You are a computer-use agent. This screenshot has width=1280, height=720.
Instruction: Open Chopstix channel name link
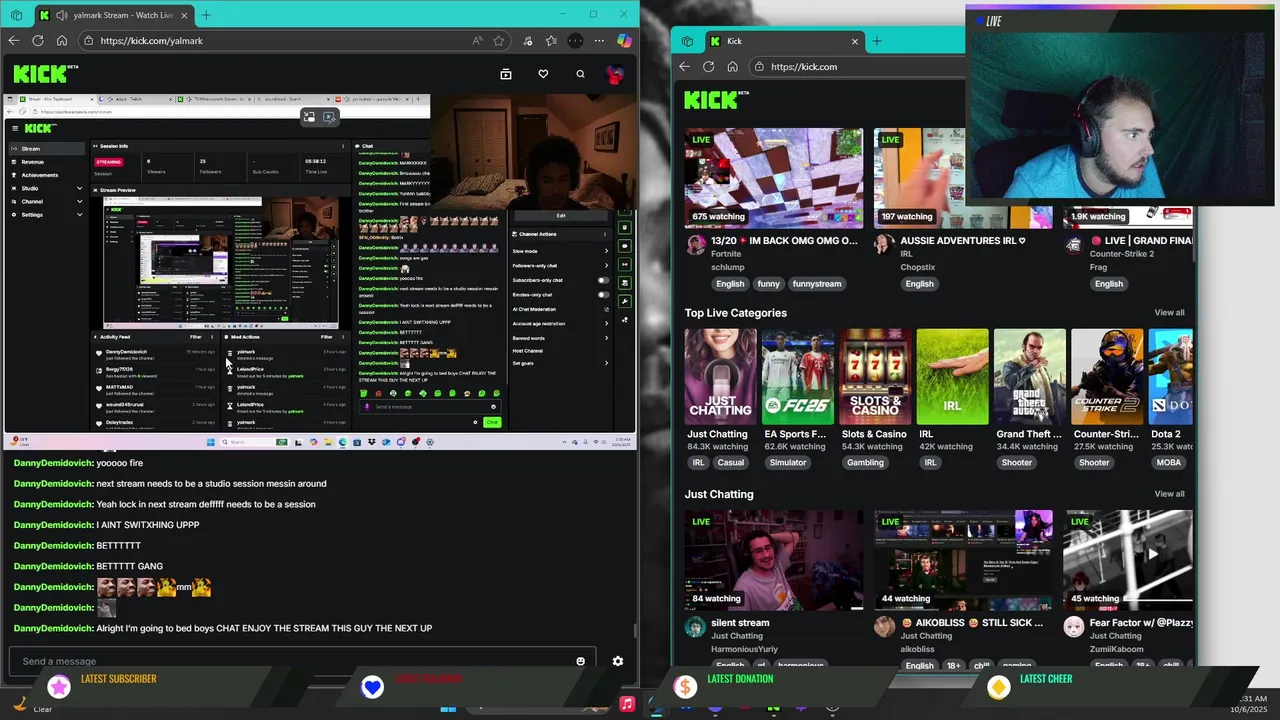(918, 267)
